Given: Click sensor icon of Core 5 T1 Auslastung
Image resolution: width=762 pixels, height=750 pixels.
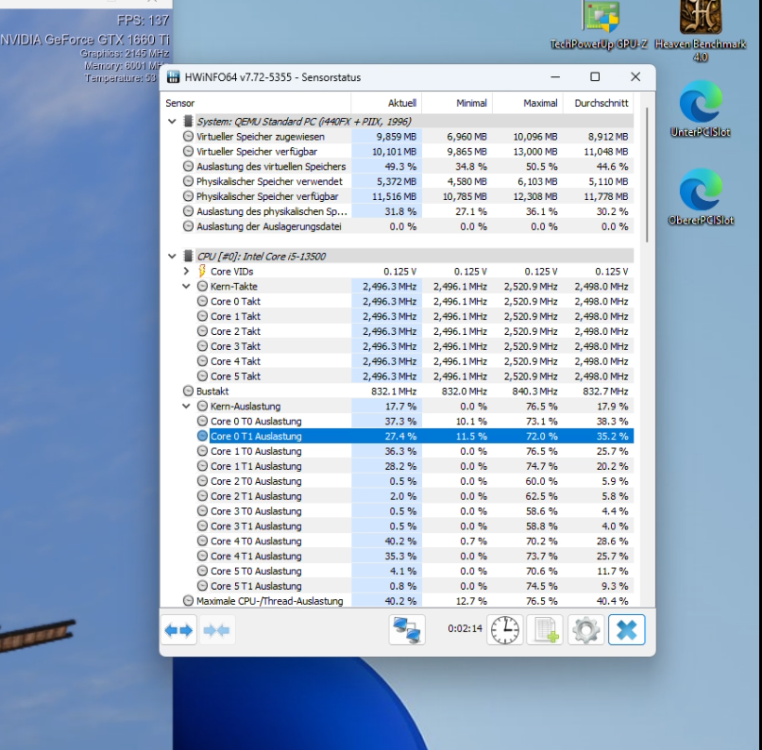Looking at the screenshot, I should pos(202,585).
